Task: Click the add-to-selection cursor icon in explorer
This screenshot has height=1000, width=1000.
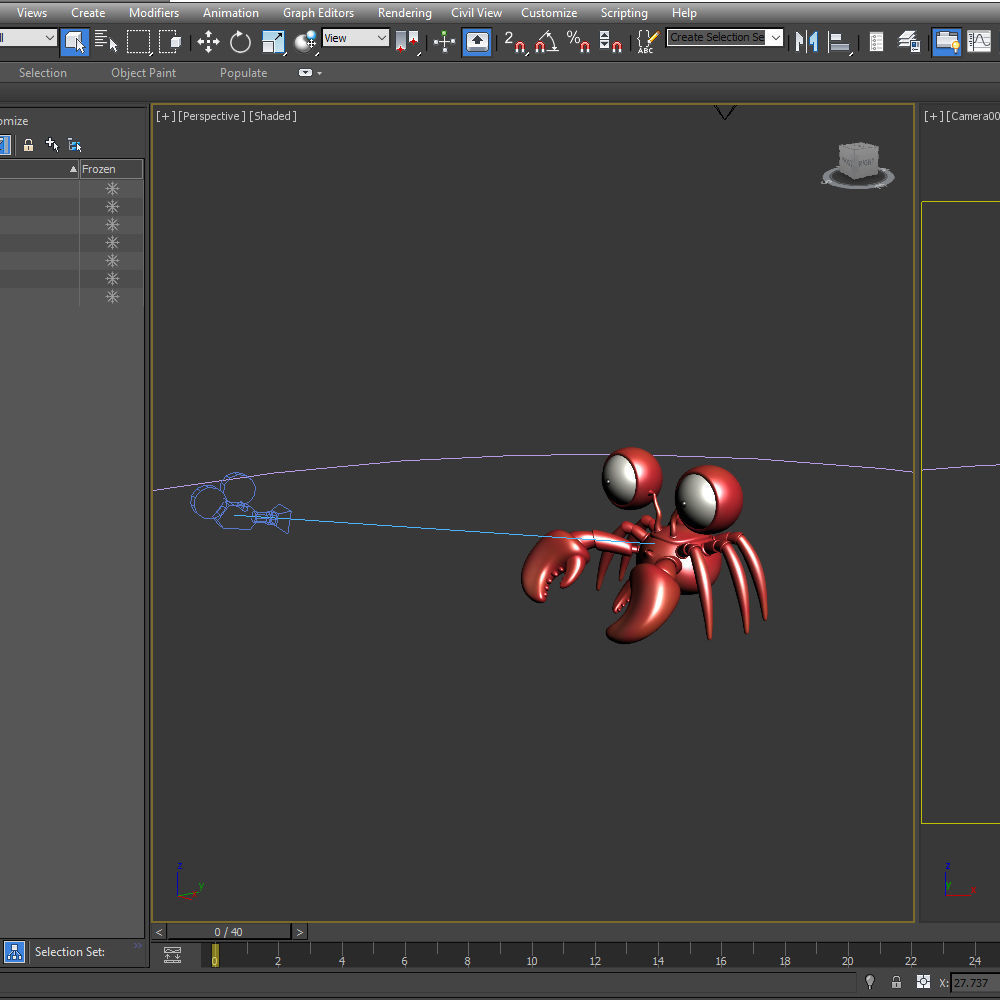Action: pos(52,145)
